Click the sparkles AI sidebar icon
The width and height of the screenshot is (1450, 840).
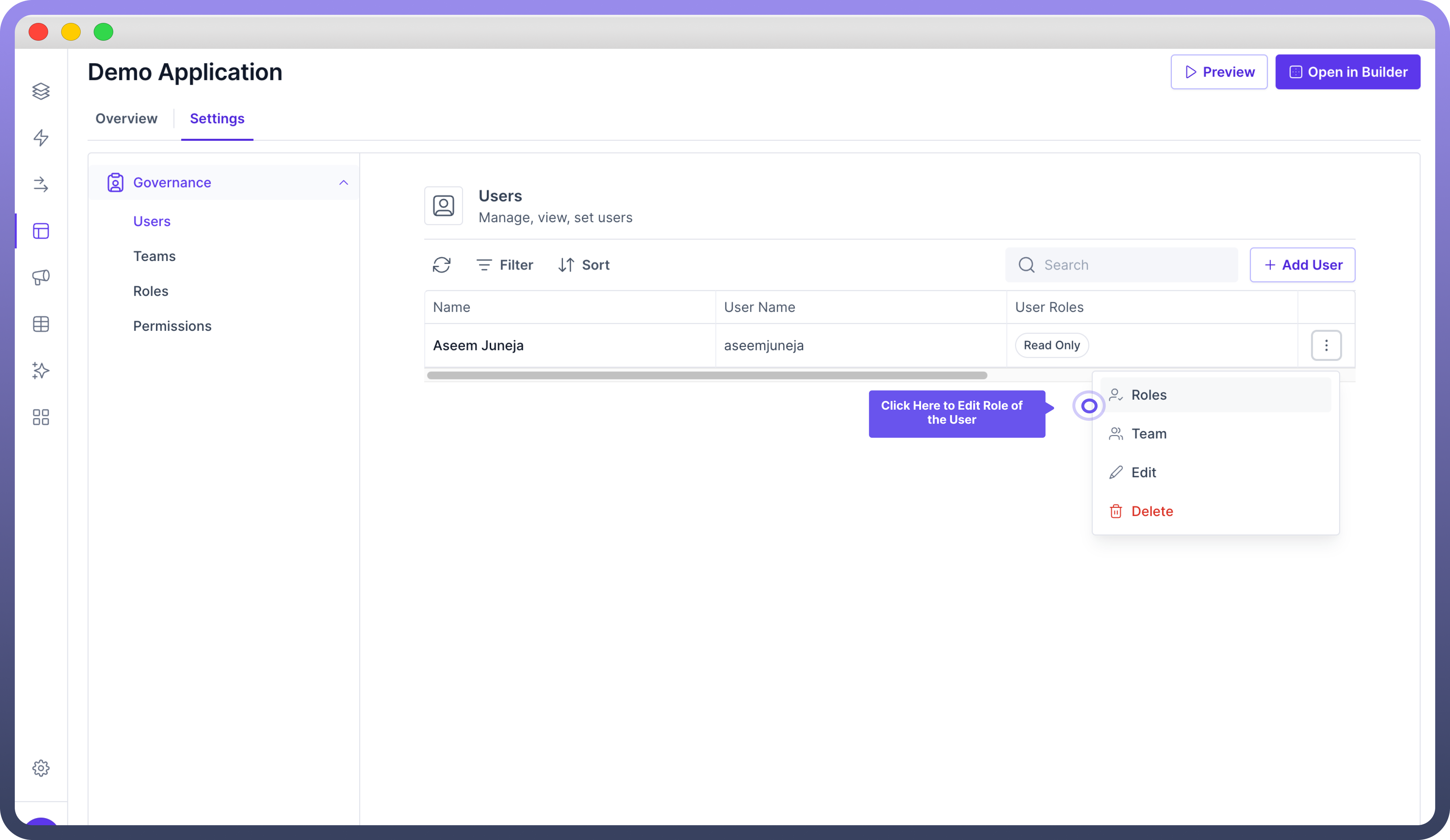click(x=41, y=370)
